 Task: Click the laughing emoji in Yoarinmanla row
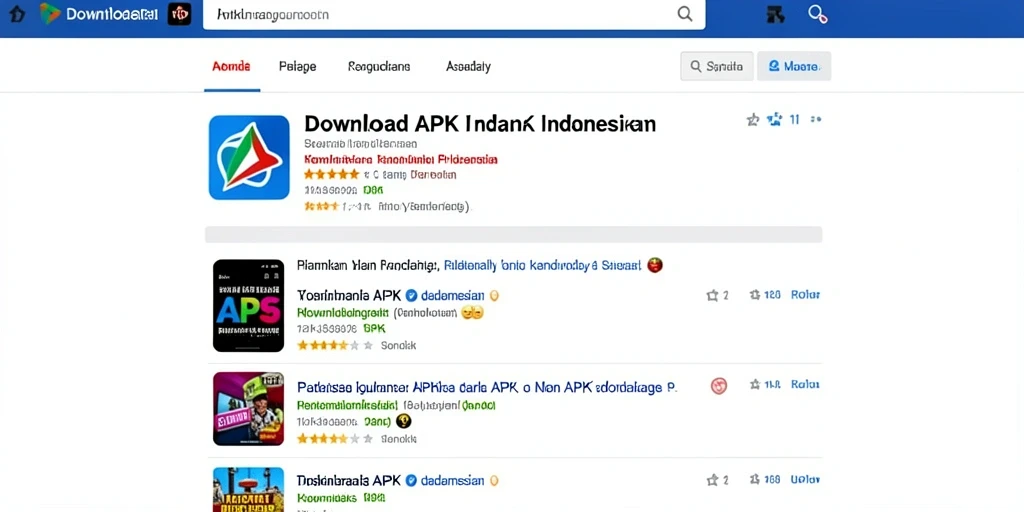tap(472, 313)
